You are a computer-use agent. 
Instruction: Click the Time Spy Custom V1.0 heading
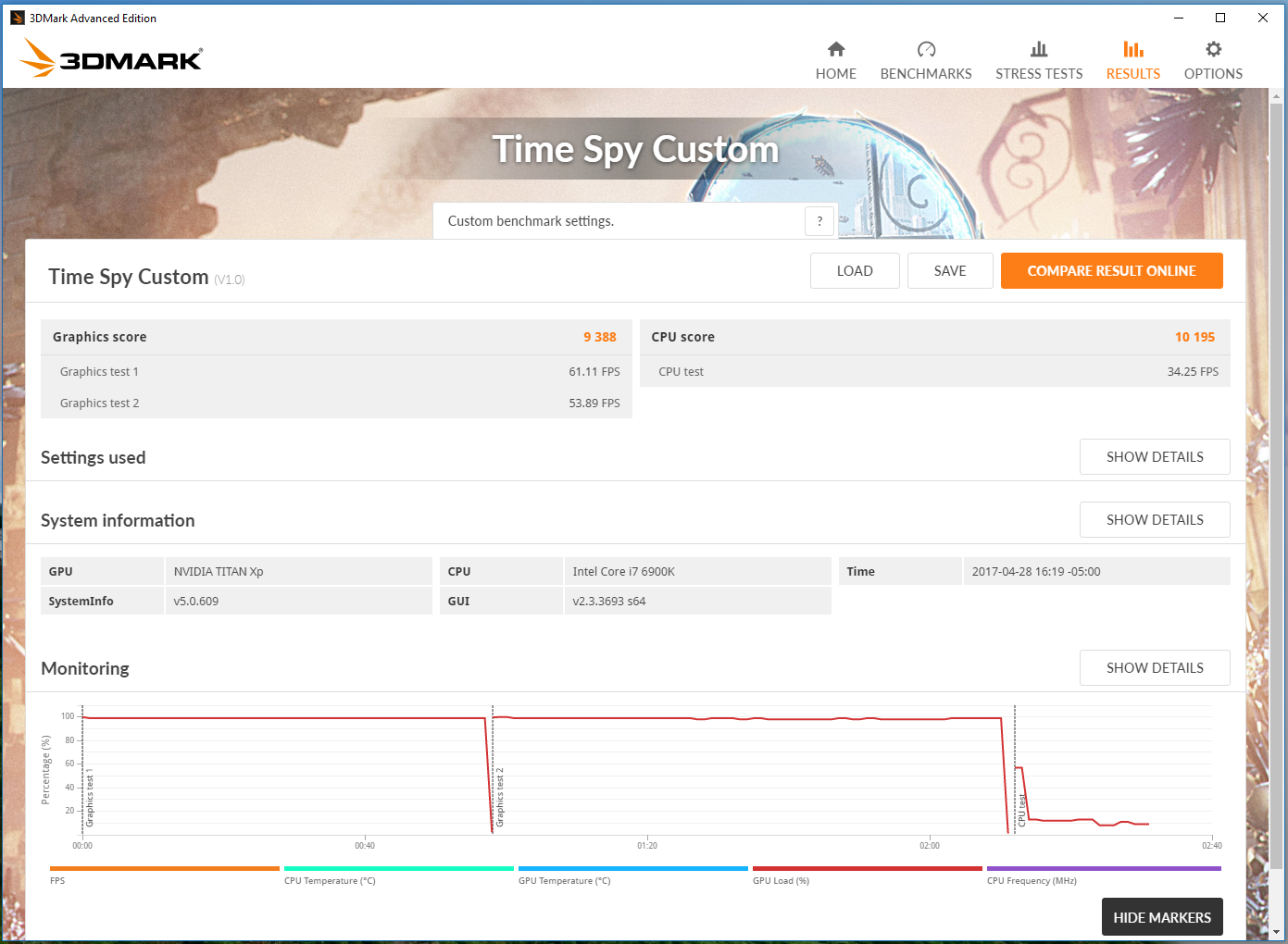[146, 277]
